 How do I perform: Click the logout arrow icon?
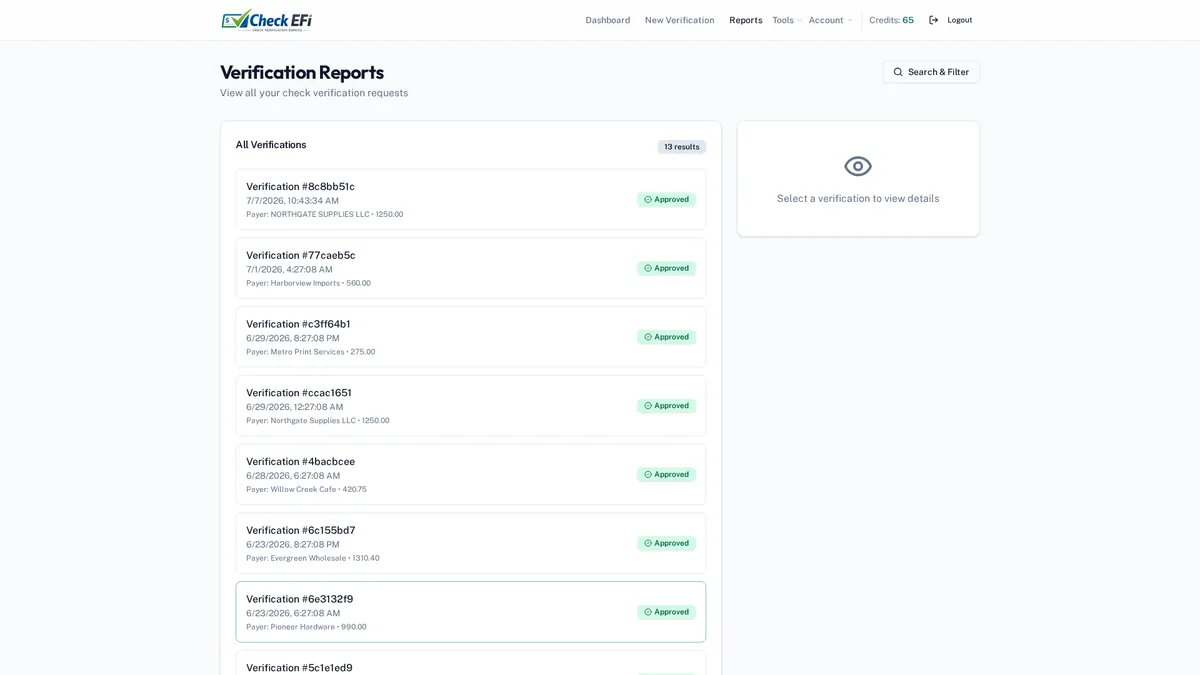coord(934,20)
